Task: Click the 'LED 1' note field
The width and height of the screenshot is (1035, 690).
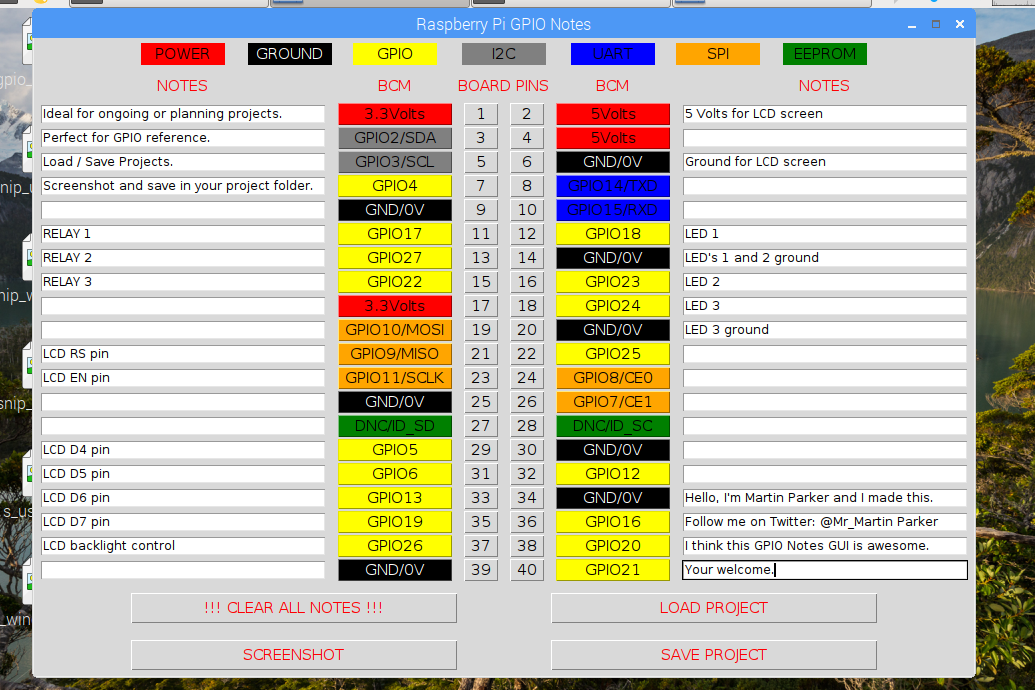Action: click(825, 234)
